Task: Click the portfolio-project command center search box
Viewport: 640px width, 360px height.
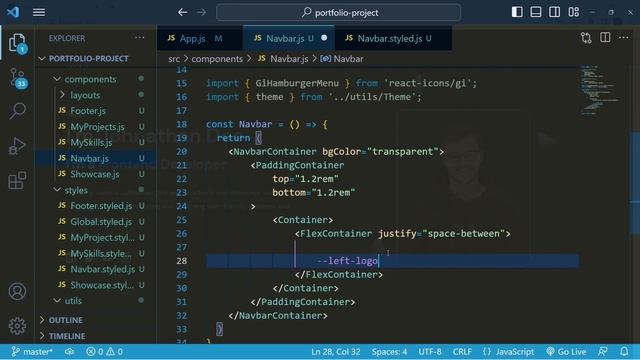Action: [338, 12]
